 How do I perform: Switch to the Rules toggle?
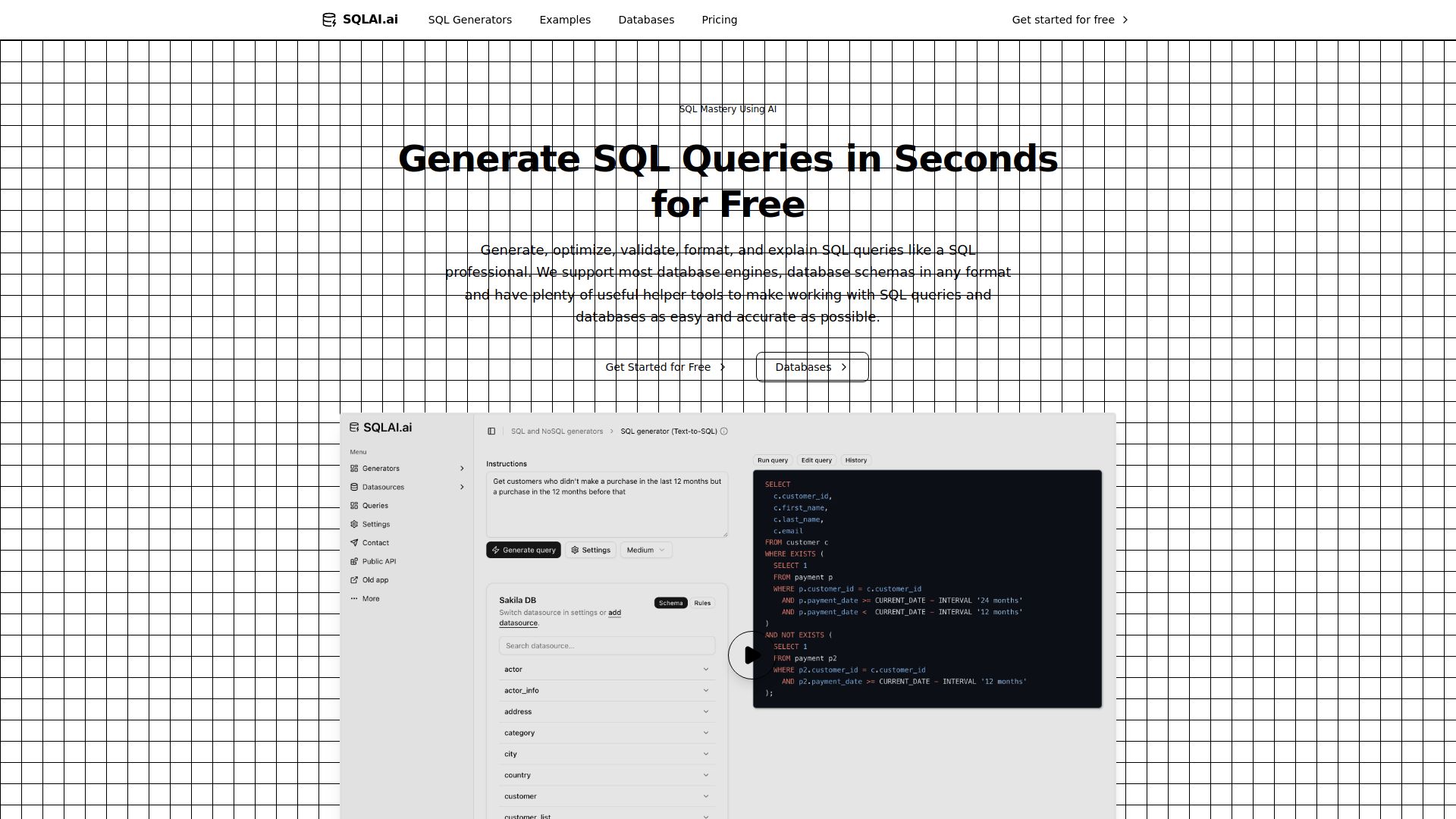tap(702, 604)
